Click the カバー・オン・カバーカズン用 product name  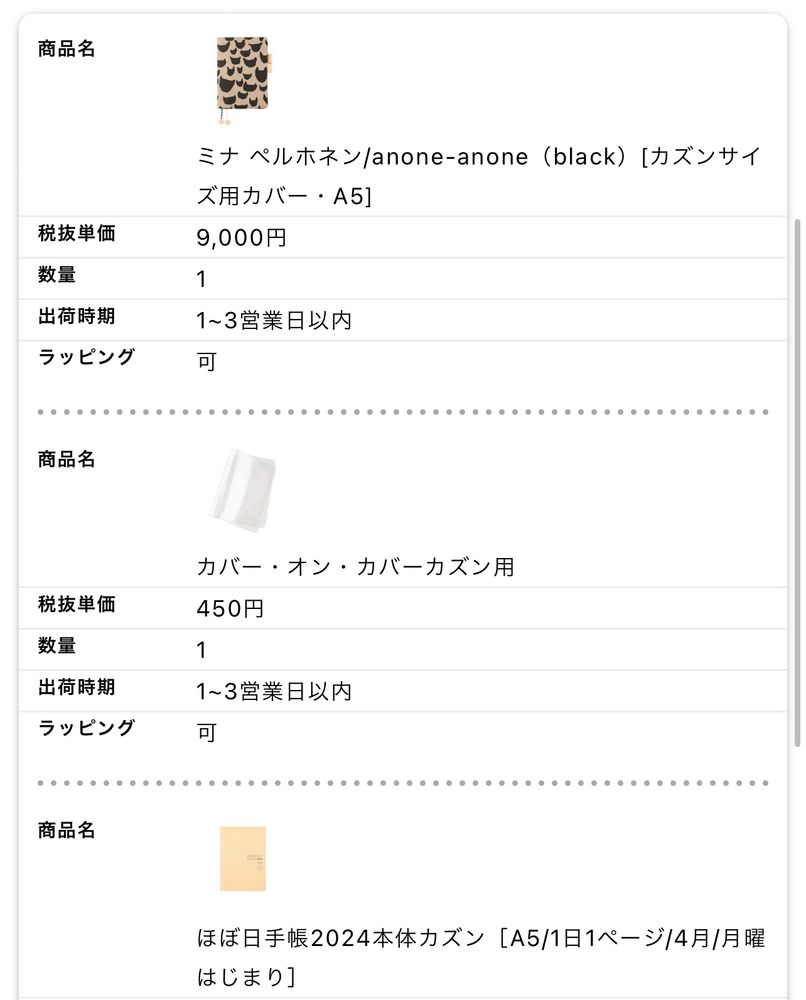(x=355, y=566)
